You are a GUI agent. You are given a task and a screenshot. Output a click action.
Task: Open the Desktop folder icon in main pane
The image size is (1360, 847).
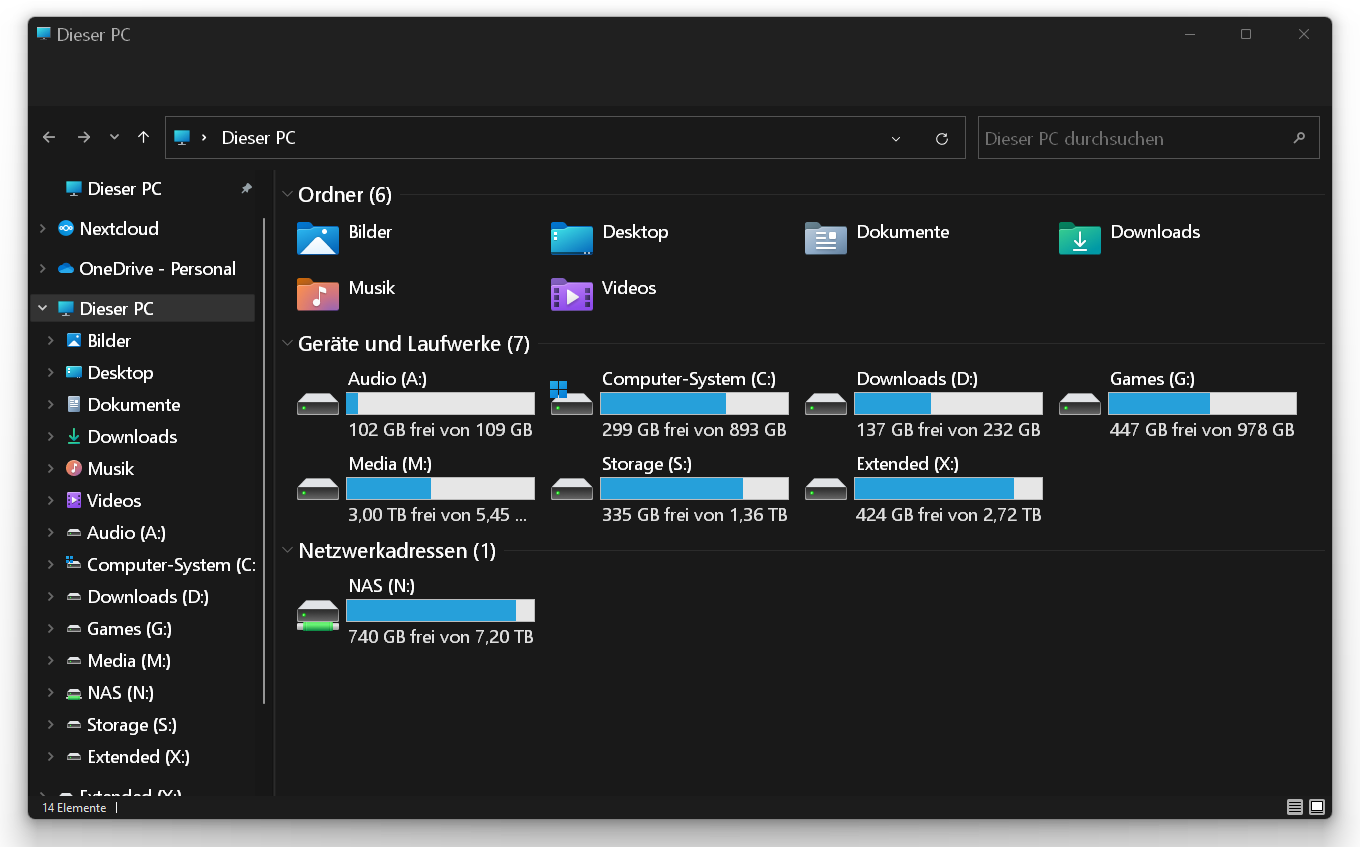point(572,239)
